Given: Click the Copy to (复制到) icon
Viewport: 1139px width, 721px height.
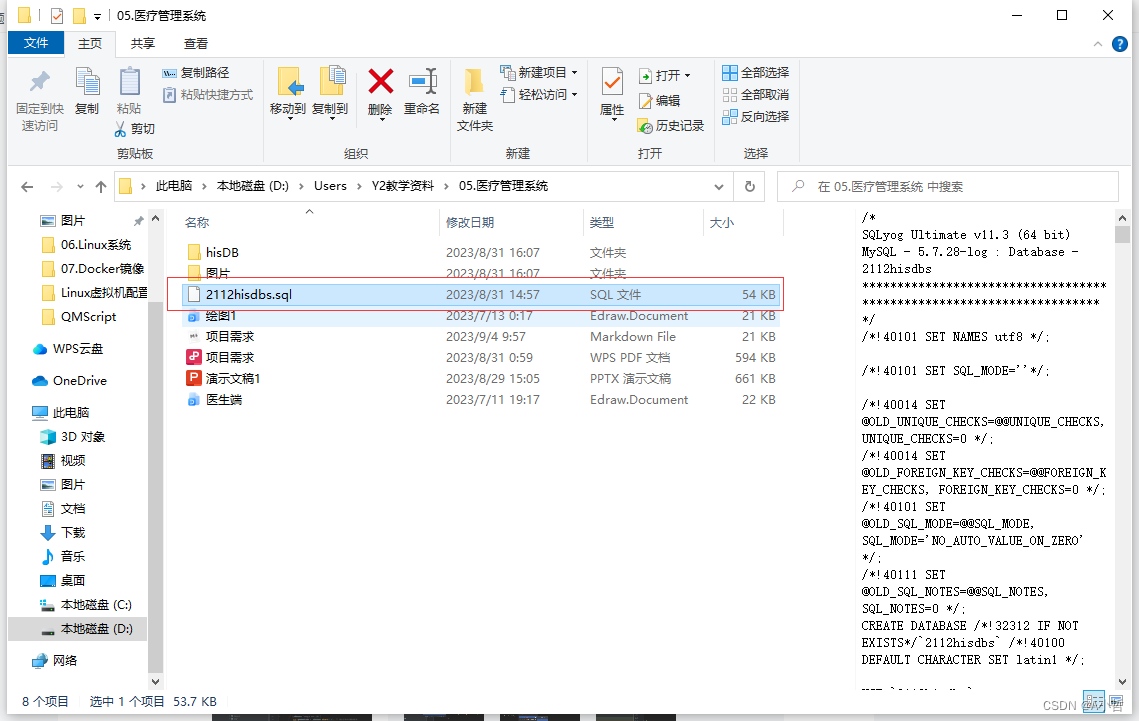Looking at the screenshot, I should (333, 82).
